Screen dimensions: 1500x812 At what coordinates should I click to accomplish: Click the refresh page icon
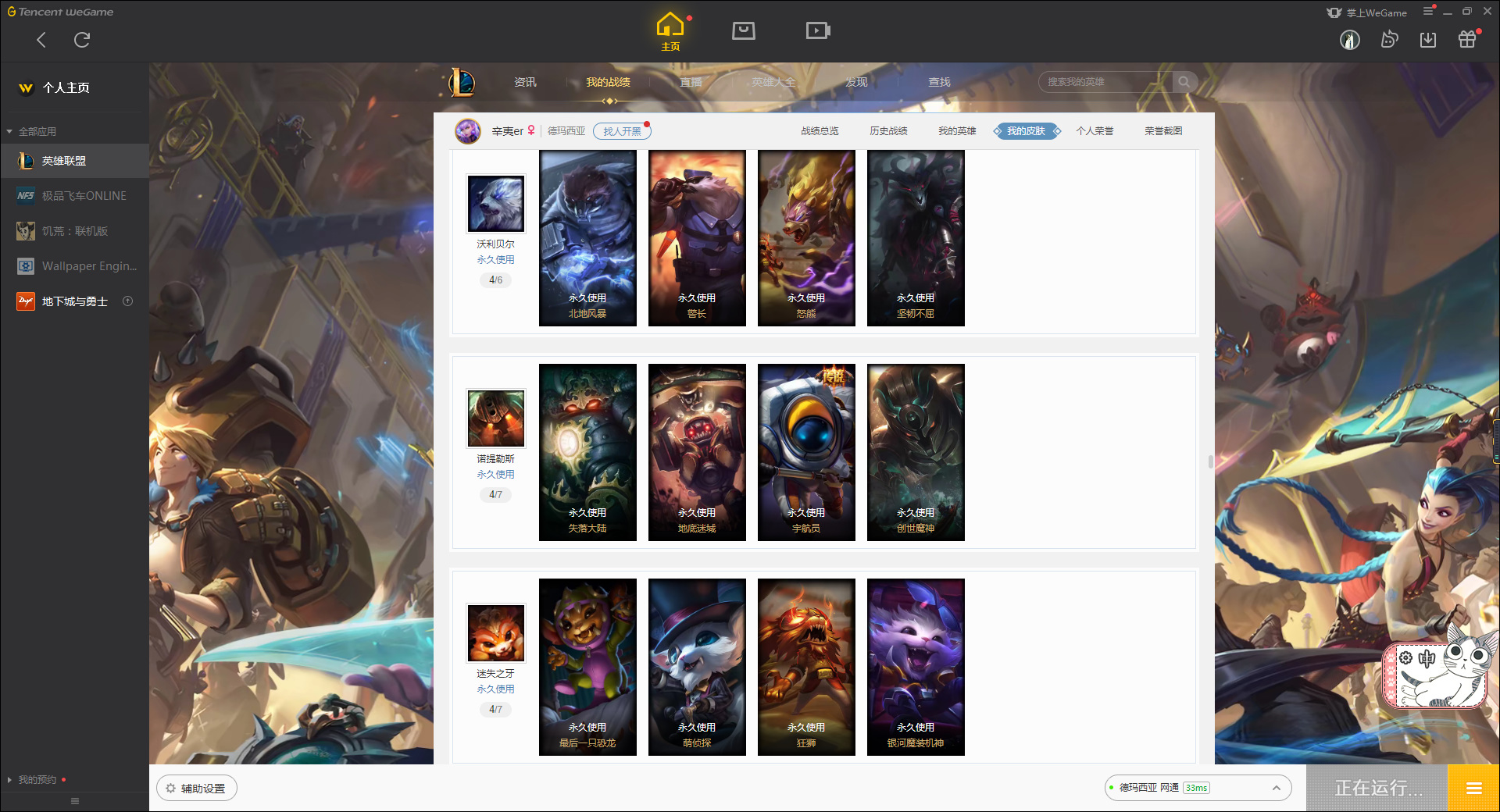pos(82,40)
